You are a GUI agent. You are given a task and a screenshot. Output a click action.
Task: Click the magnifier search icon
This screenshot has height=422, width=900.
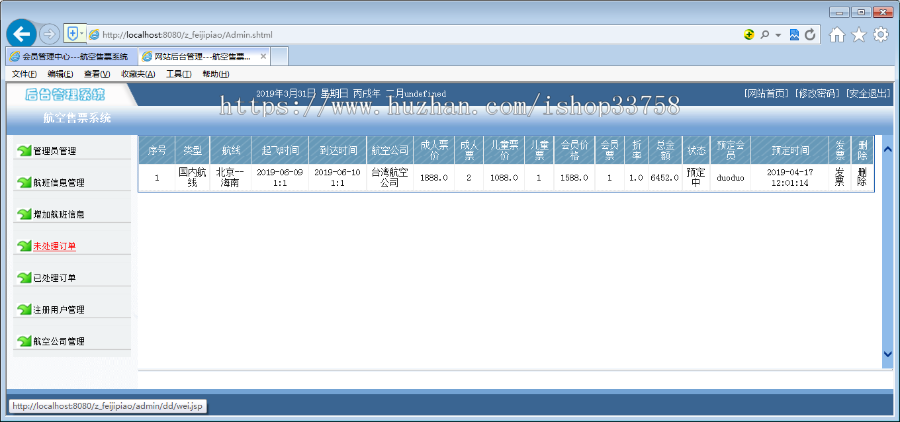click(x=765, y=35)
